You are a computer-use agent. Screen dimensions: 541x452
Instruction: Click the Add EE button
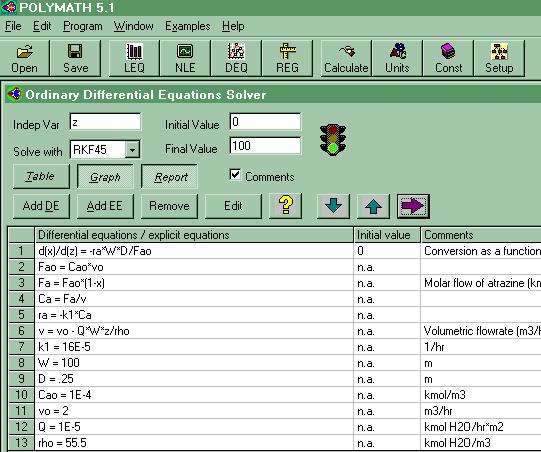pyautogui.click(x=105, y=206)
